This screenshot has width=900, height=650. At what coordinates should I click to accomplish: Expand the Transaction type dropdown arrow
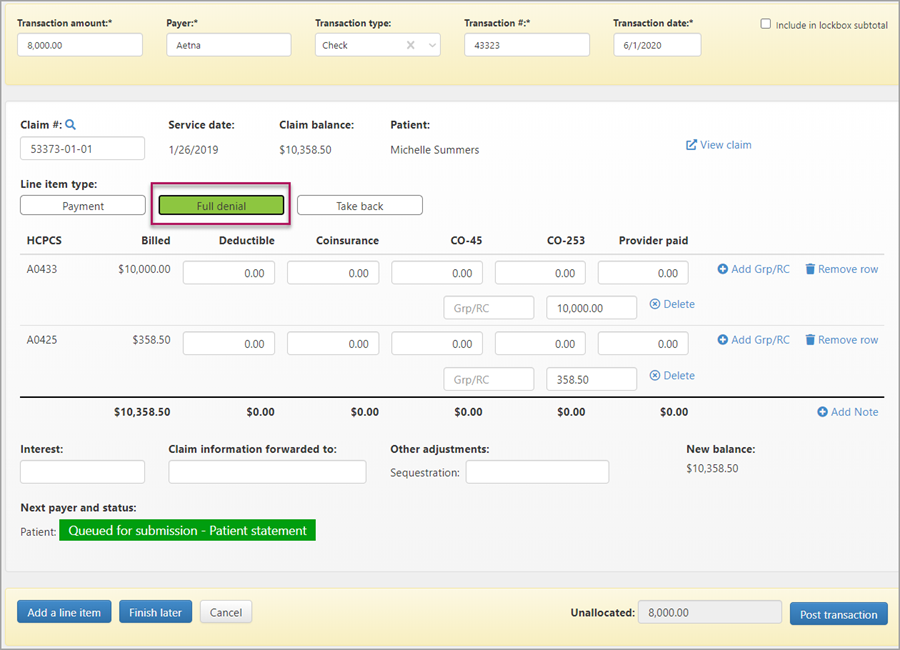(x=432, y=45)
